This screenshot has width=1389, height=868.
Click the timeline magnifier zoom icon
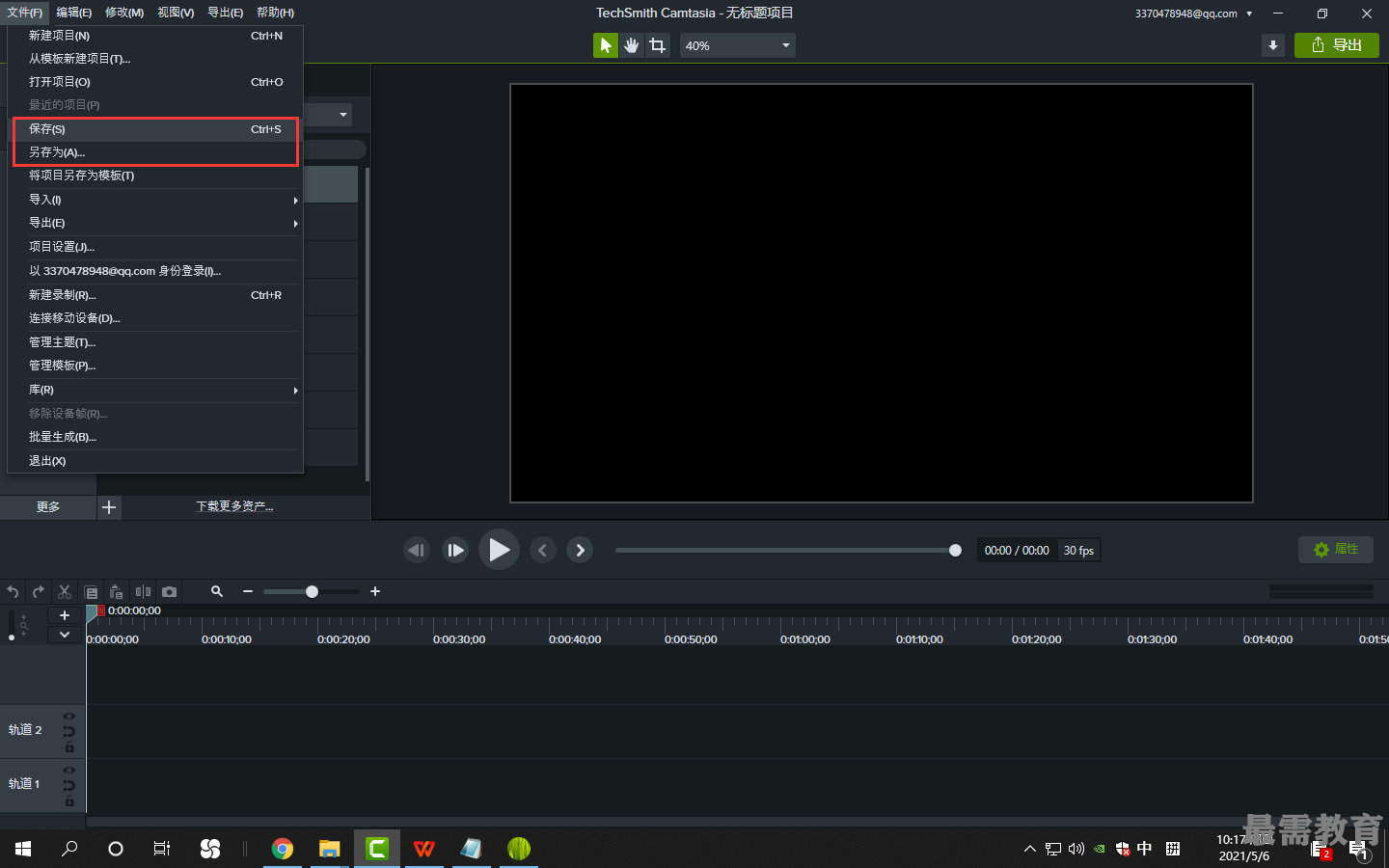coord(217,591)
